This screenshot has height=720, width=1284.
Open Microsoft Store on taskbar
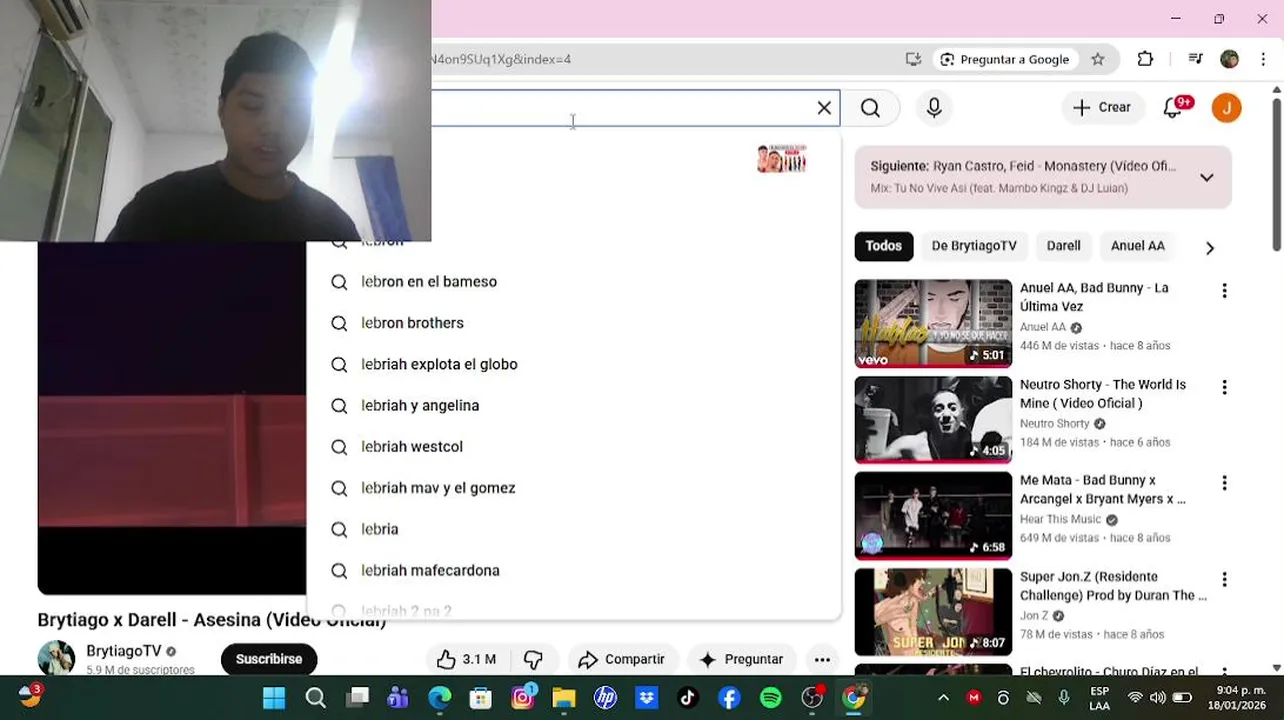[481, 698]
